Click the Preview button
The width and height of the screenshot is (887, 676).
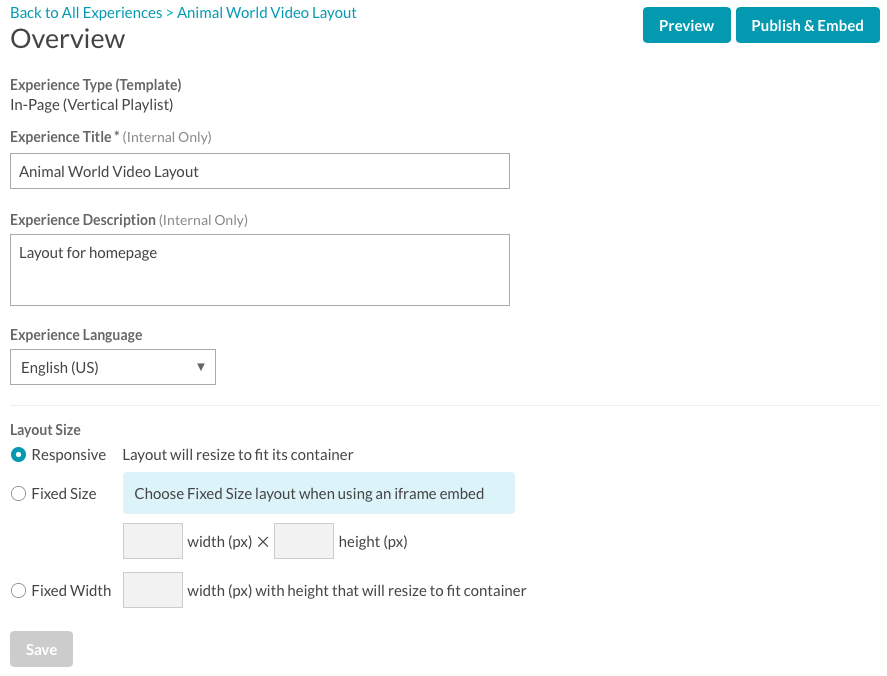(686, 25)
